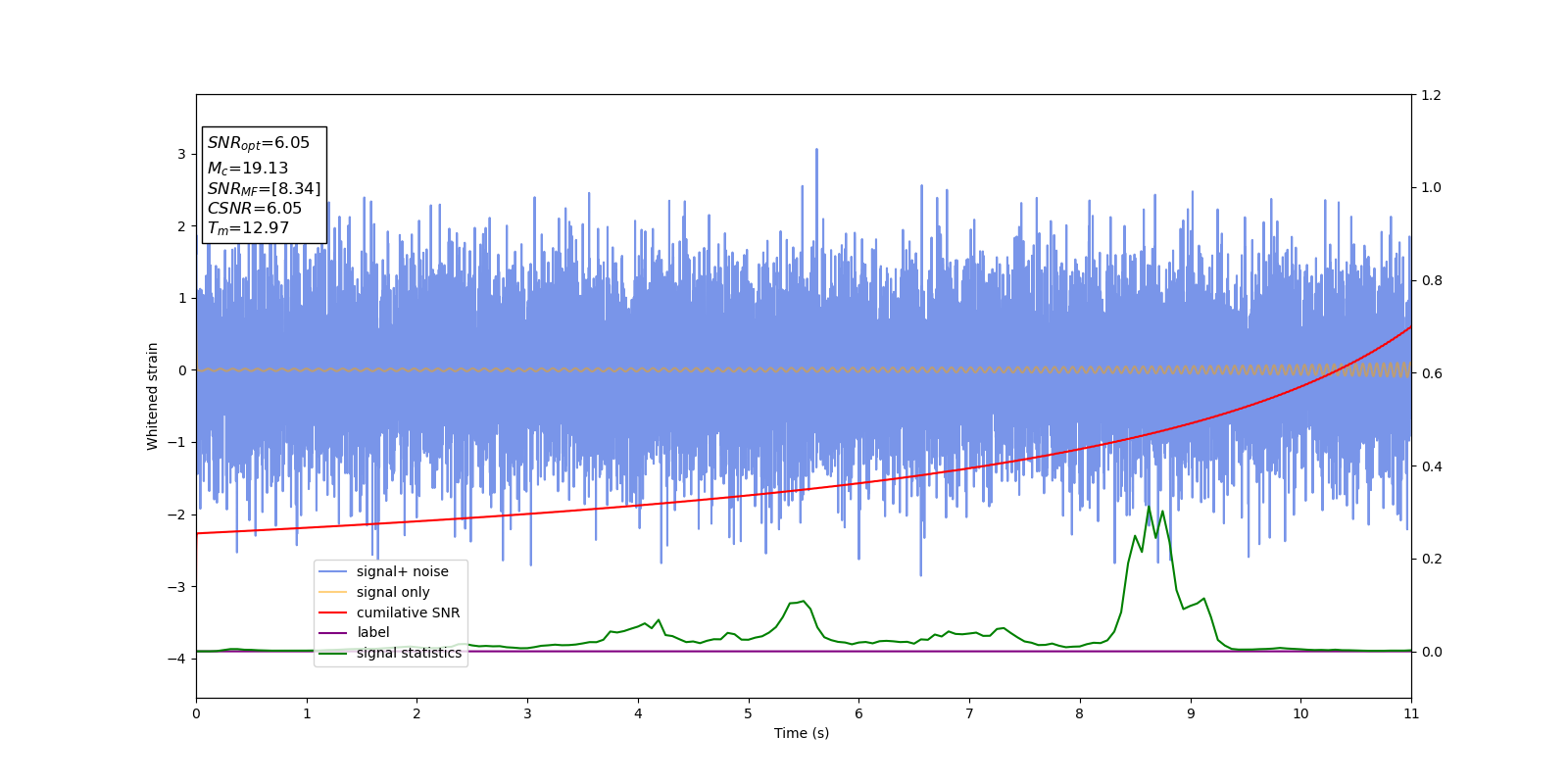Click the 'Time (s)' axis label
The image size is (1568, 784).
pos(802,733)
